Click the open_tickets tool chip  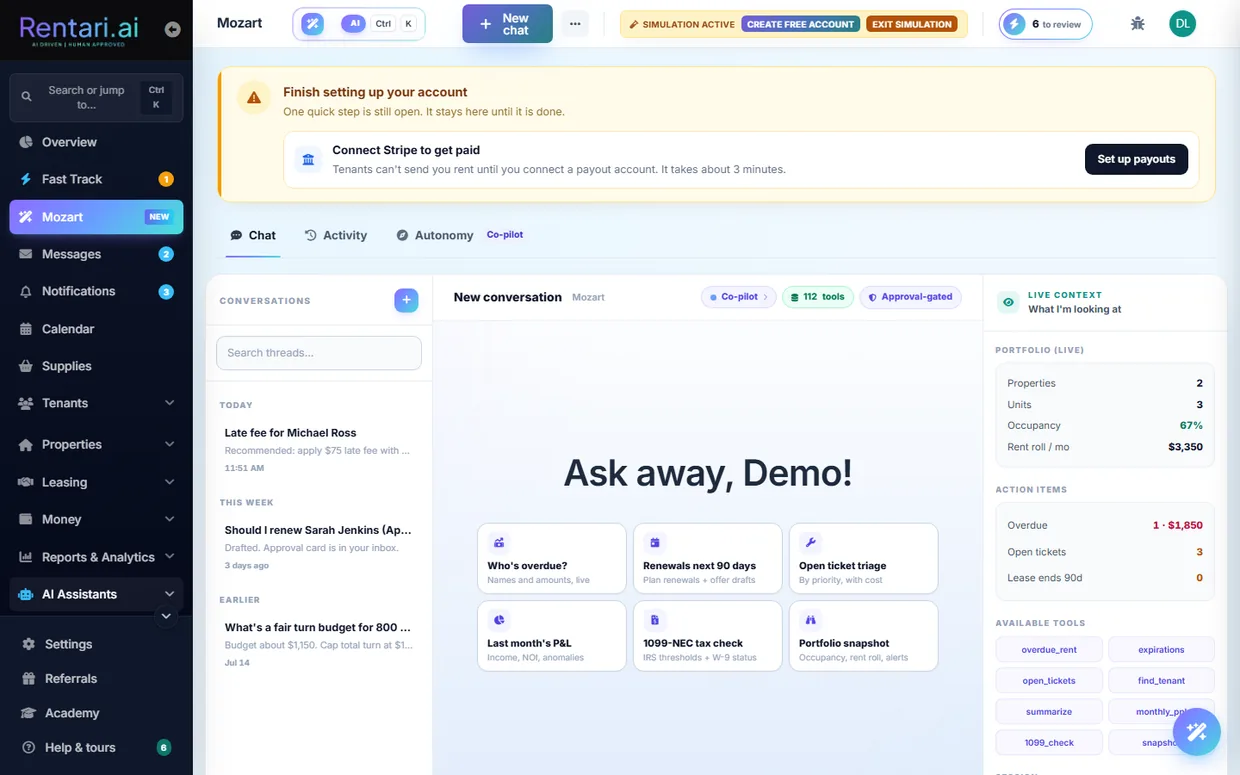click(1049, 681)
